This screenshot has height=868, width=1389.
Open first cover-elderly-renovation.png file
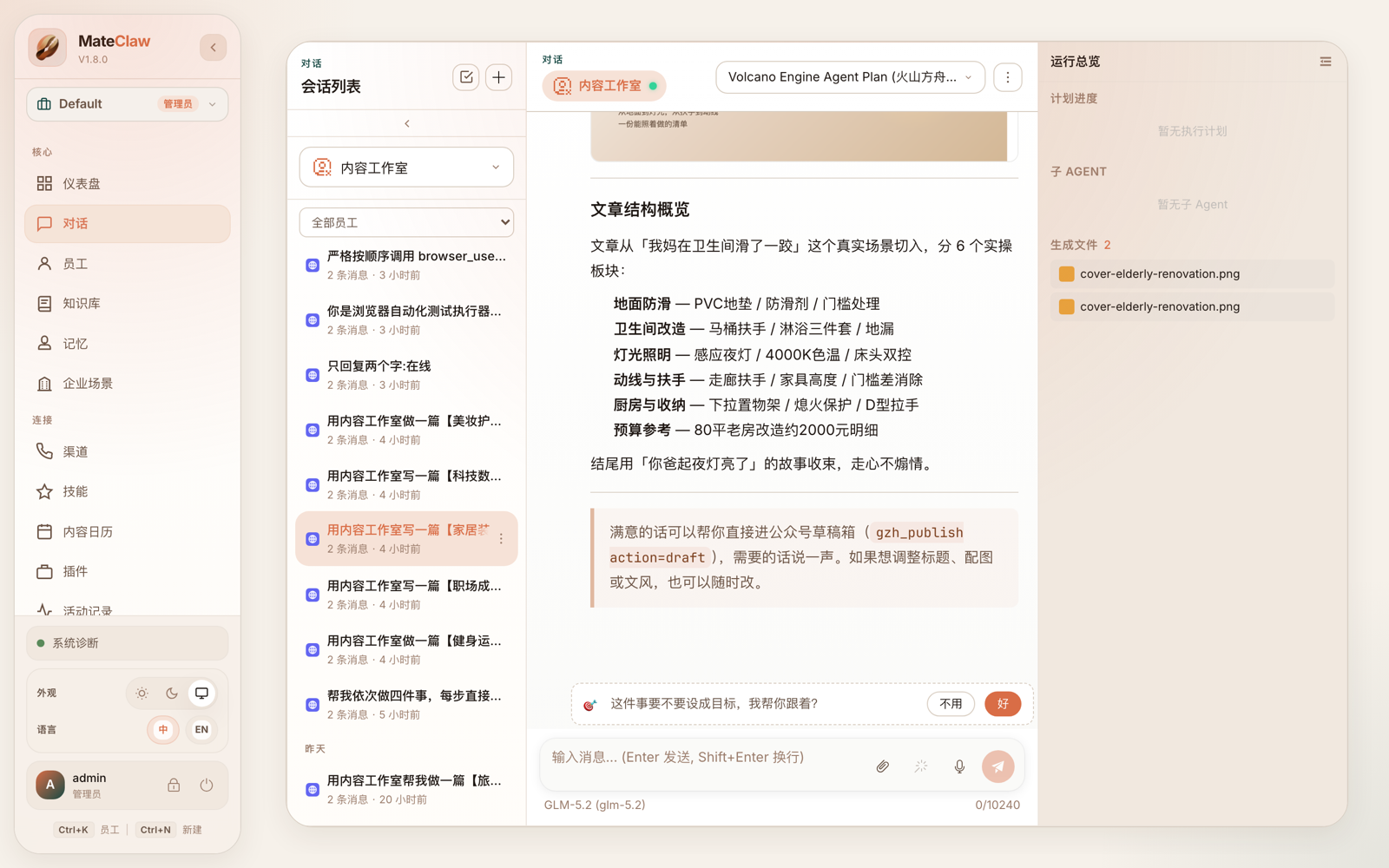click(1192, 273)
